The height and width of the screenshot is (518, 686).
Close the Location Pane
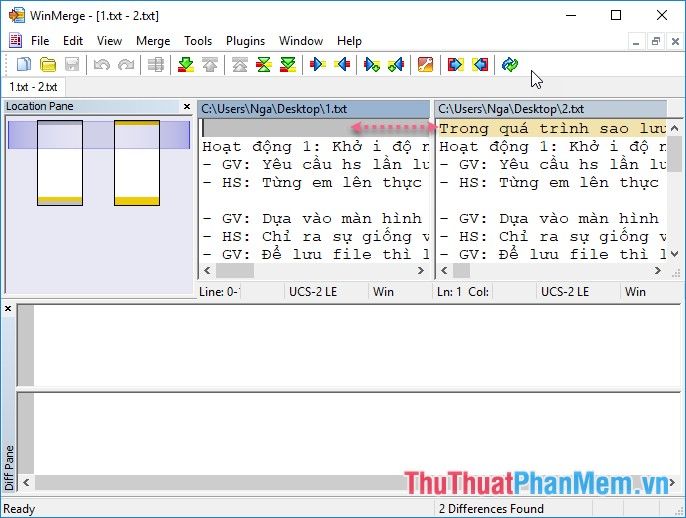pos(187,106)
